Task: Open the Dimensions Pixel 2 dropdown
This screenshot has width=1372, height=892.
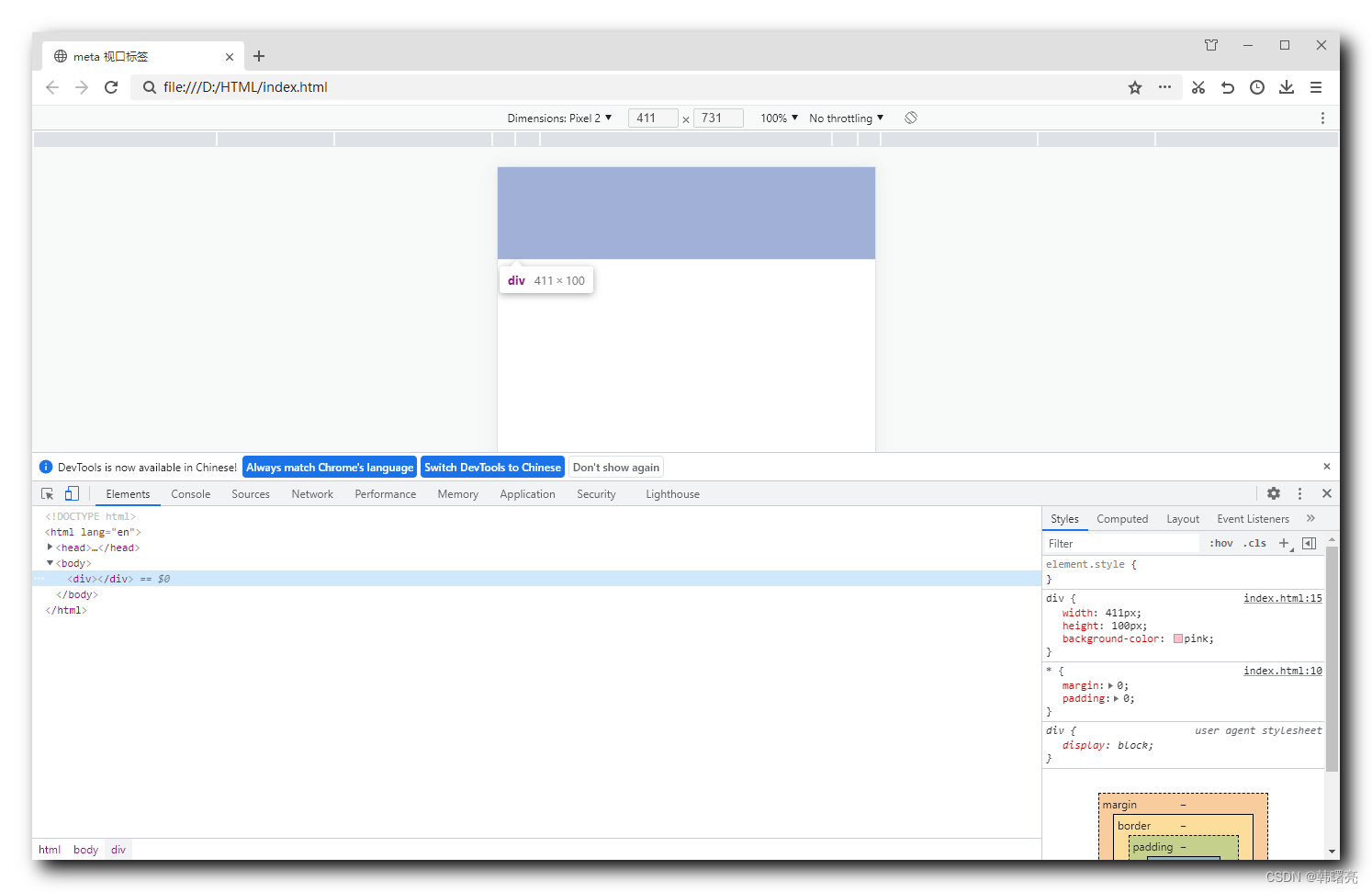Action: click(559, 118)
